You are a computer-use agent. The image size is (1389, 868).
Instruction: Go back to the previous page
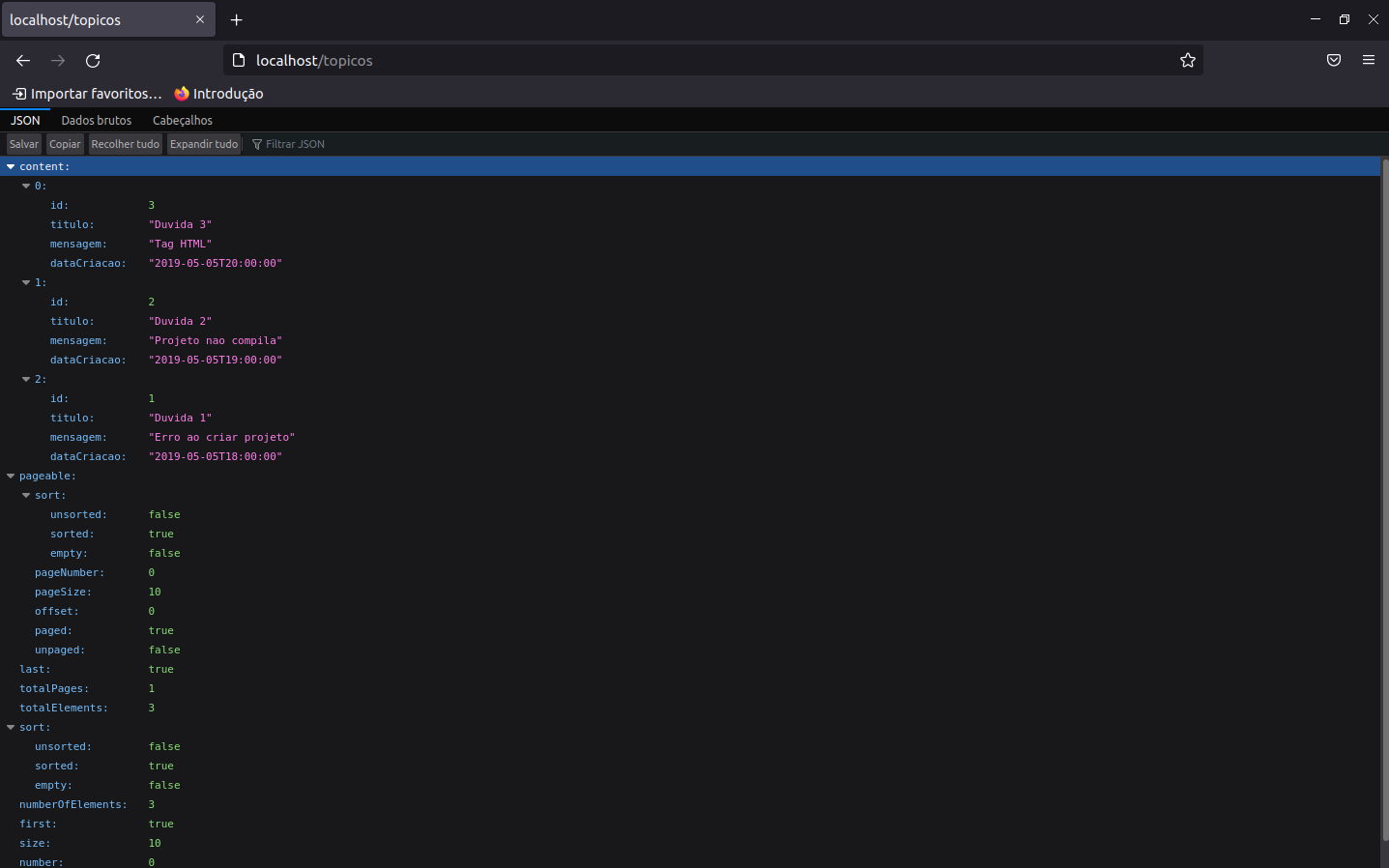click(x=23, y=60)
